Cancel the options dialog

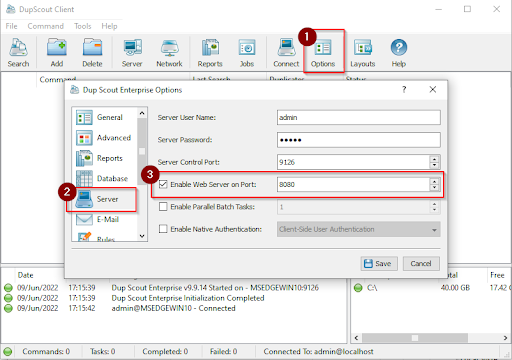pyautogui.click(x=421, y=264)
